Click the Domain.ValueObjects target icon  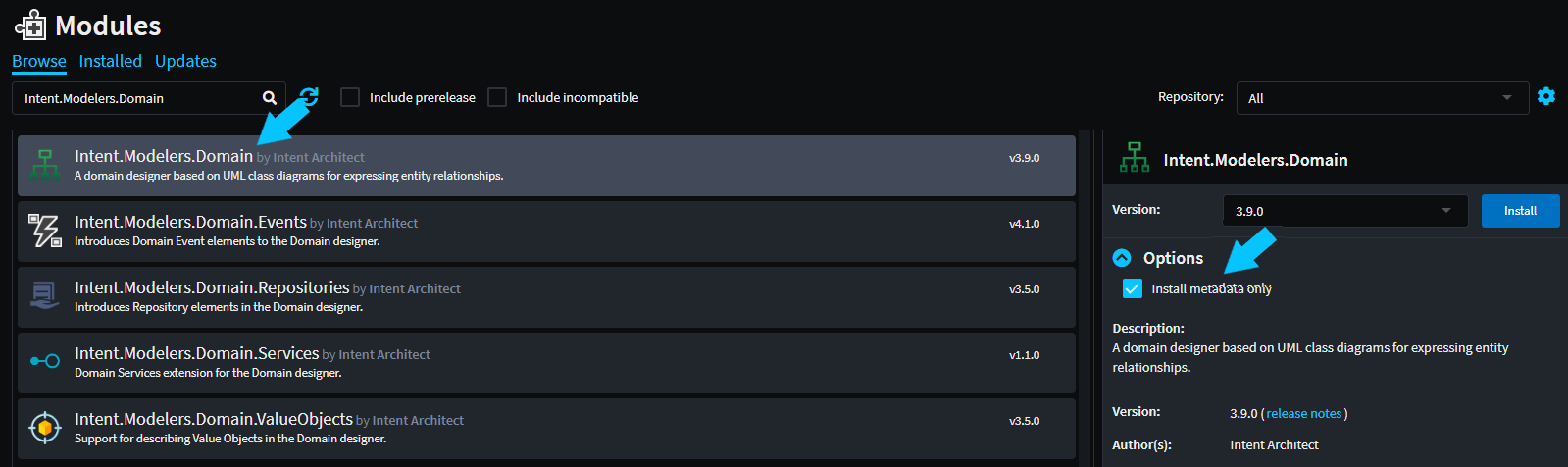pos(45,428)
